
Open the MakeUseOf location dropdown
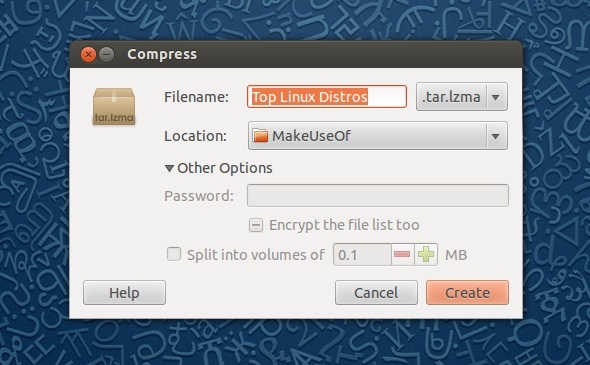pos(378,135)
